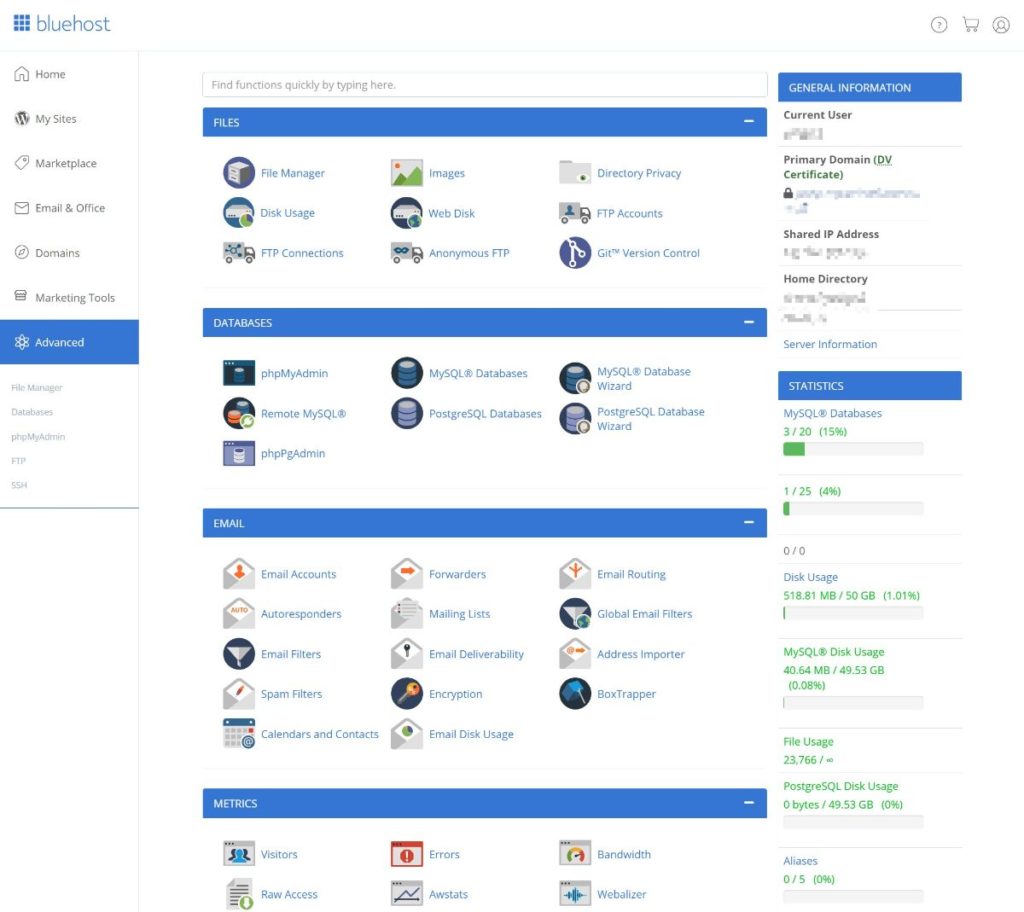Open the Spam Filters link
The height and width of the screenshot is (912, 1024).
[291, 694]
